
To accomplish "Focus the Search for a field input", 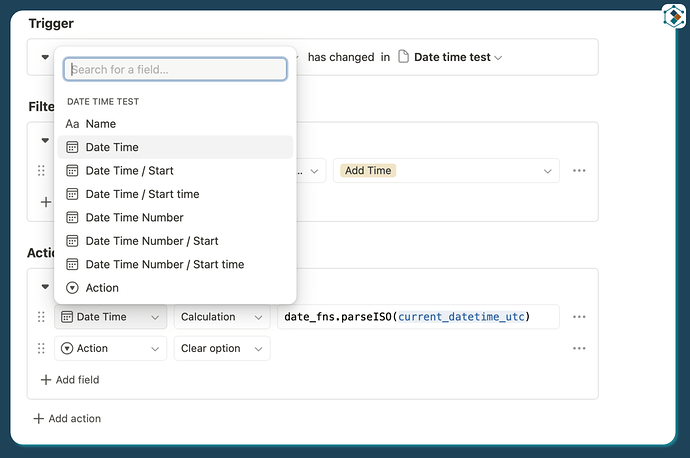I will tap(175, 70).
